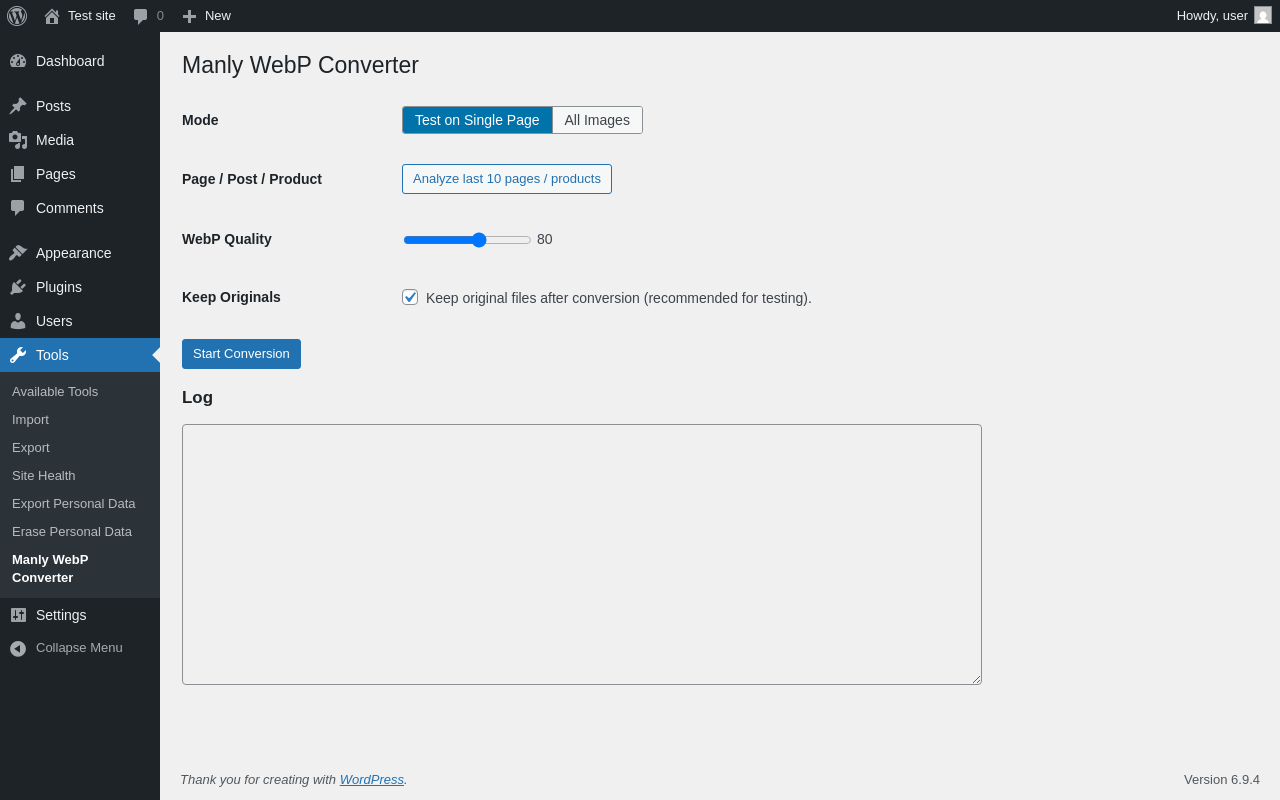Click the Posts pushpin icon

(18, 106)
